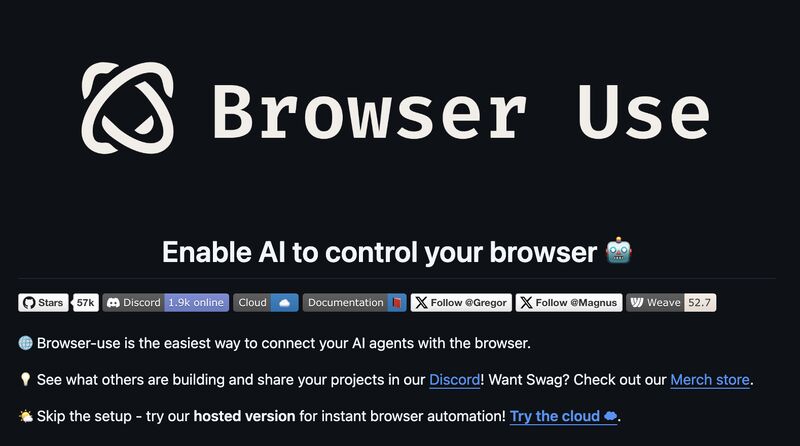This screenshot has width=800, height=446.
Task: Click the robot emoji in the heading
Action: coord(619,251)
